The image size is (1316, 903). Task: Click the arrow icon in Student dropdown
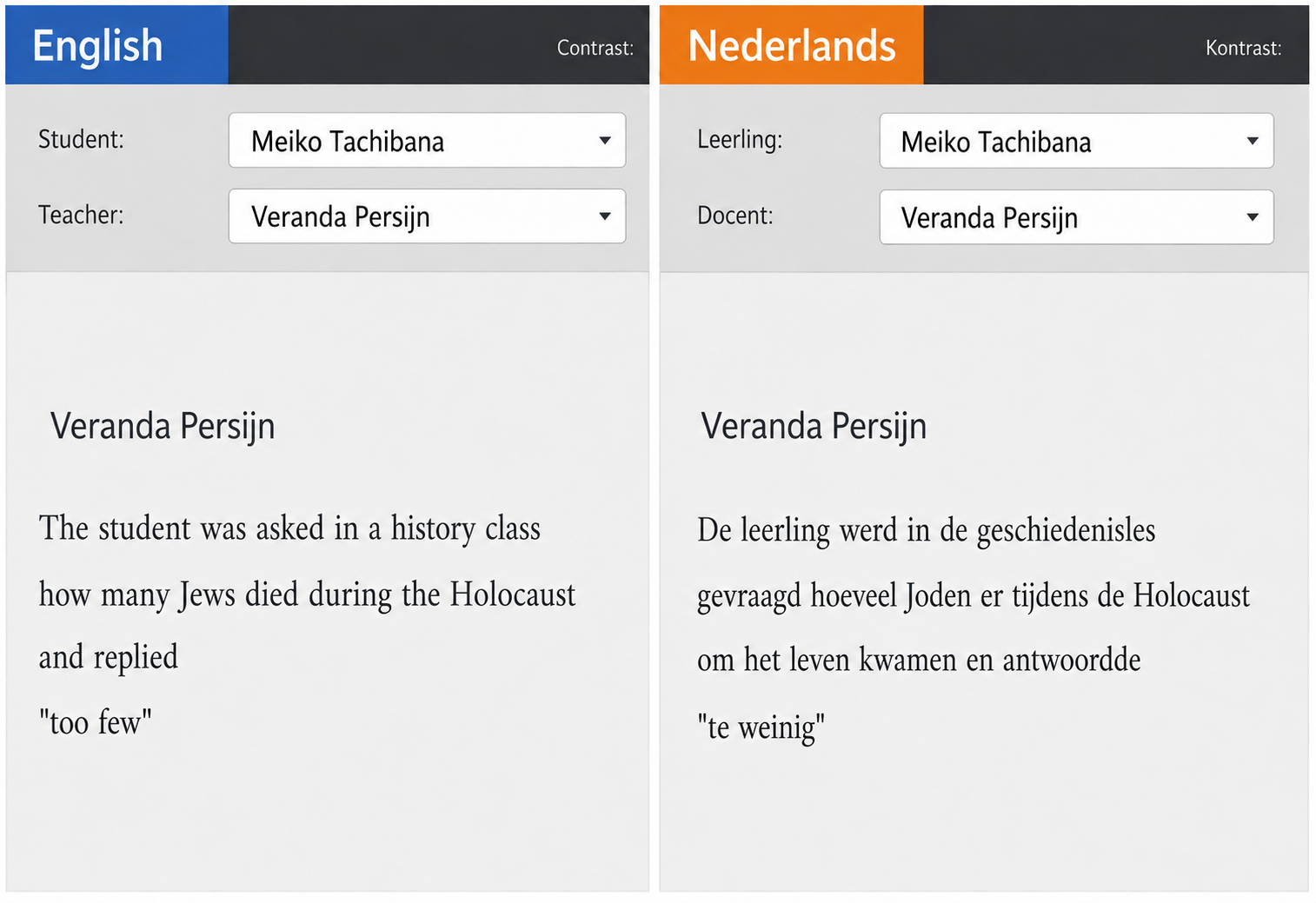[x=605, y=140]
